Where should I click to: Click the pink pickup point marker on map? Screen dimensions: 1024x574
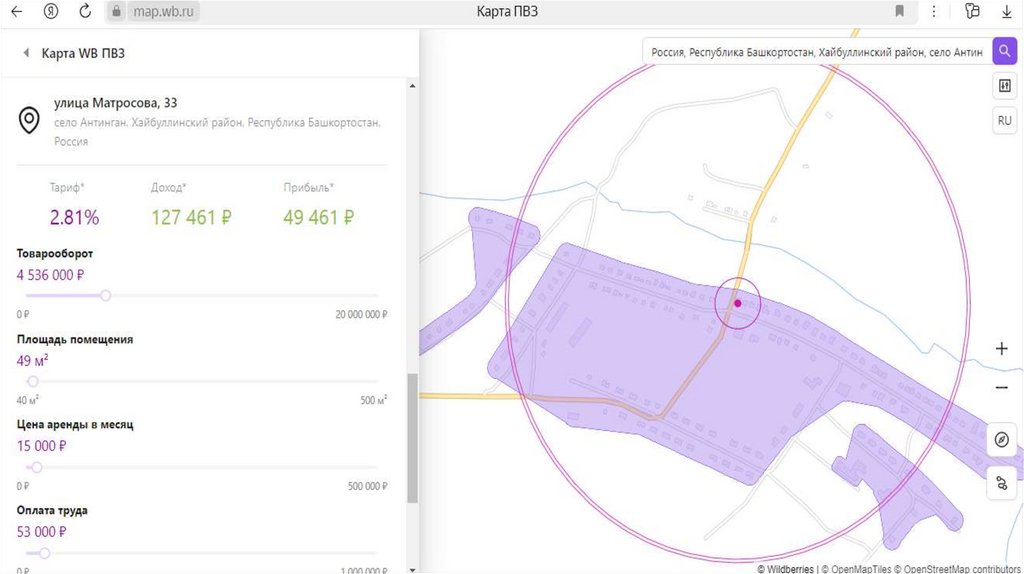point(738,302)
